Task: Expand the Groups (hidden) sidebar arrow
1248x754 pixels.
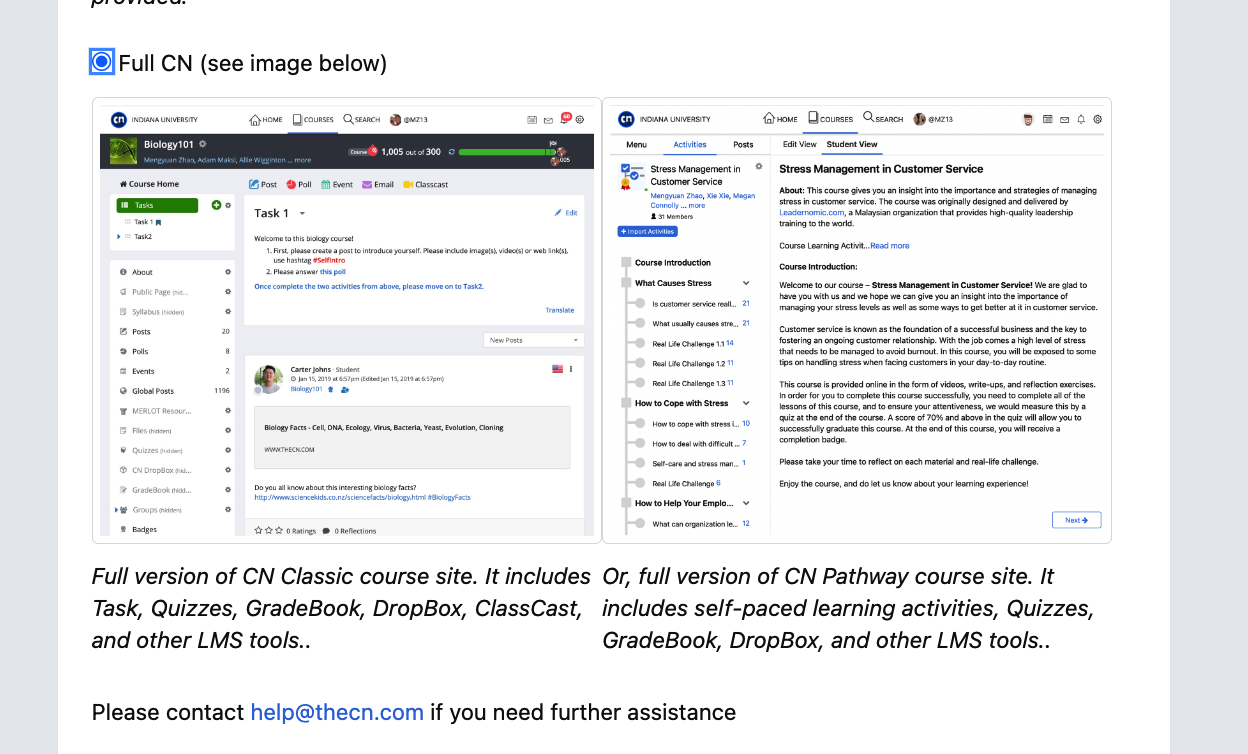Action: tap(117, 510)
